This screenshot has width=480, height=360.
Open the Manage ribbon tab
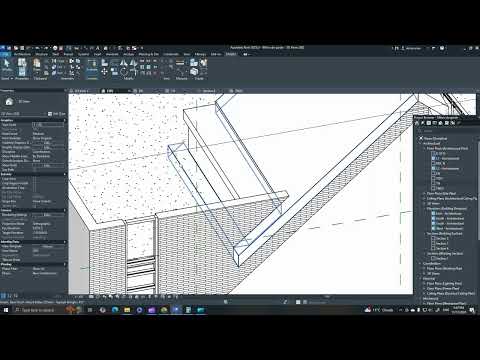coord(200,54)
